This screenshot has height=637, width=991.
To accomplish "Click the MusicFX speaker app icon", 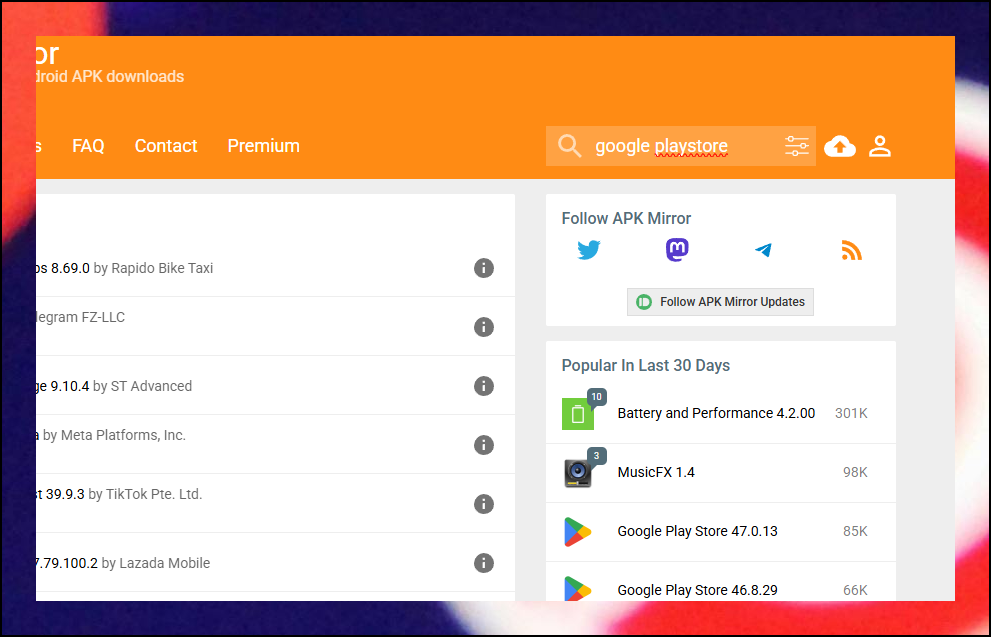I will (578, 473).
